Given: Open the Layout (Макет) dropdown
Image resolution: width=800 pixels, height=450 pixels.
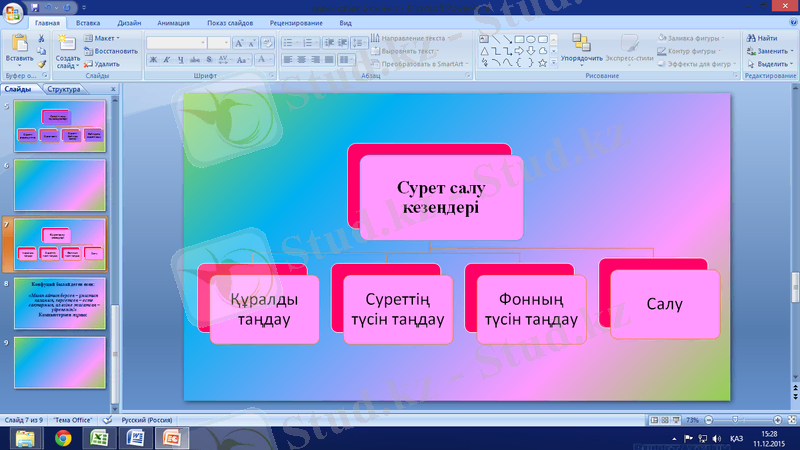Looking at the screenshot, I should tap(104, 38).
